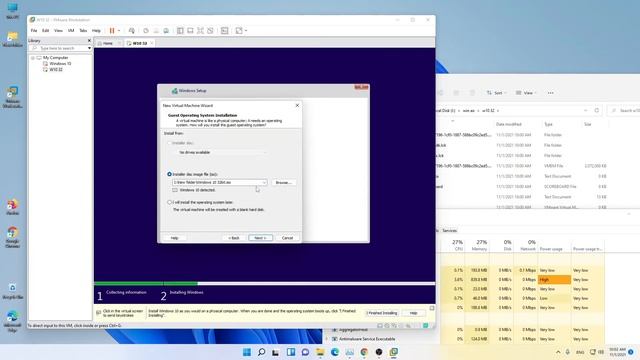Open the stretch guest dropdown arrow
Image resolution: width=640 pixels, height=360 pixels.
(x=246, y=31)
